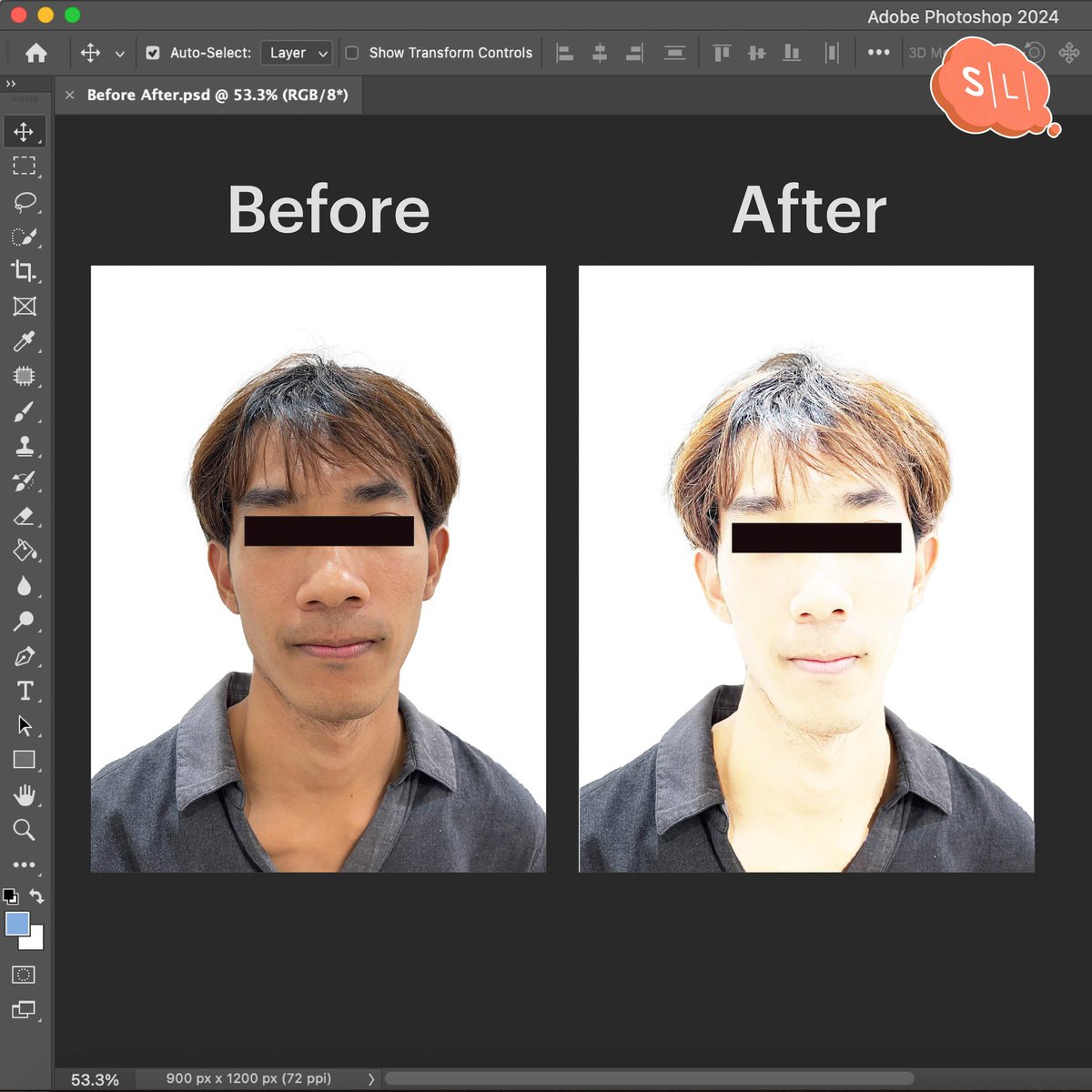Activate the Dodge tool
This screenshot has width=1092, height=1092.
(x=25, y=620)
